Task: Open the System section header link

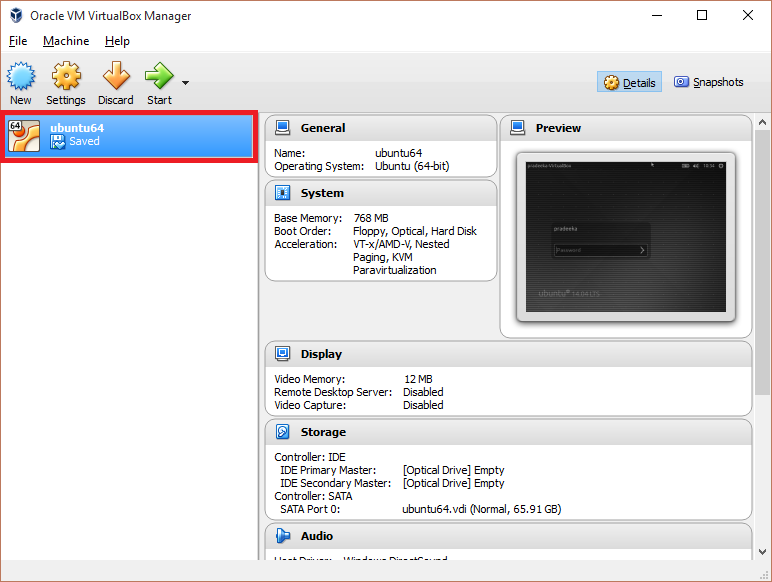Action: coord(322,193)
